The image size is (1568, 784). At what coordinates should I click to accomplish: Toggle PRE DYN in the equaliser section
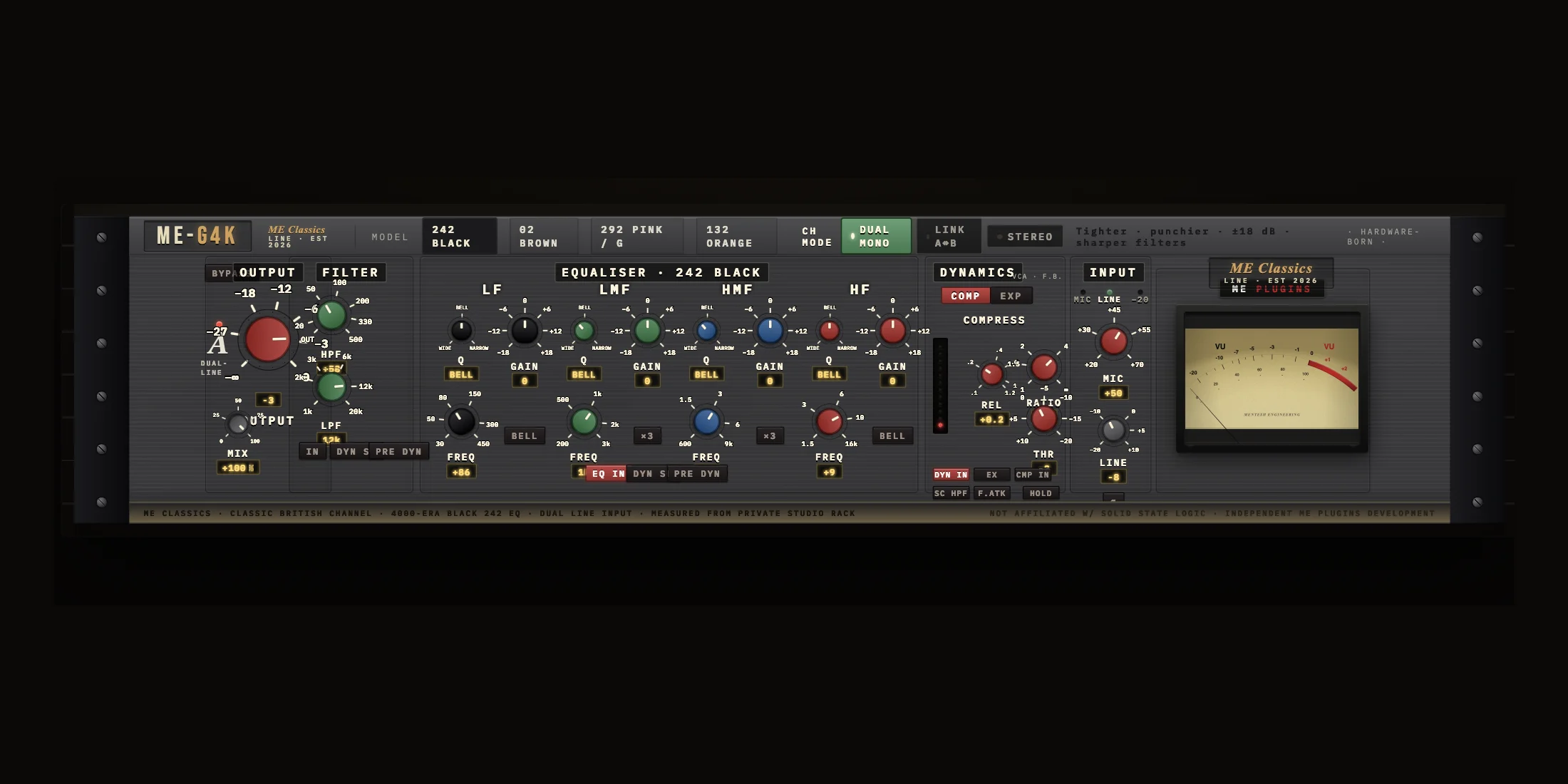pos(697,473)
